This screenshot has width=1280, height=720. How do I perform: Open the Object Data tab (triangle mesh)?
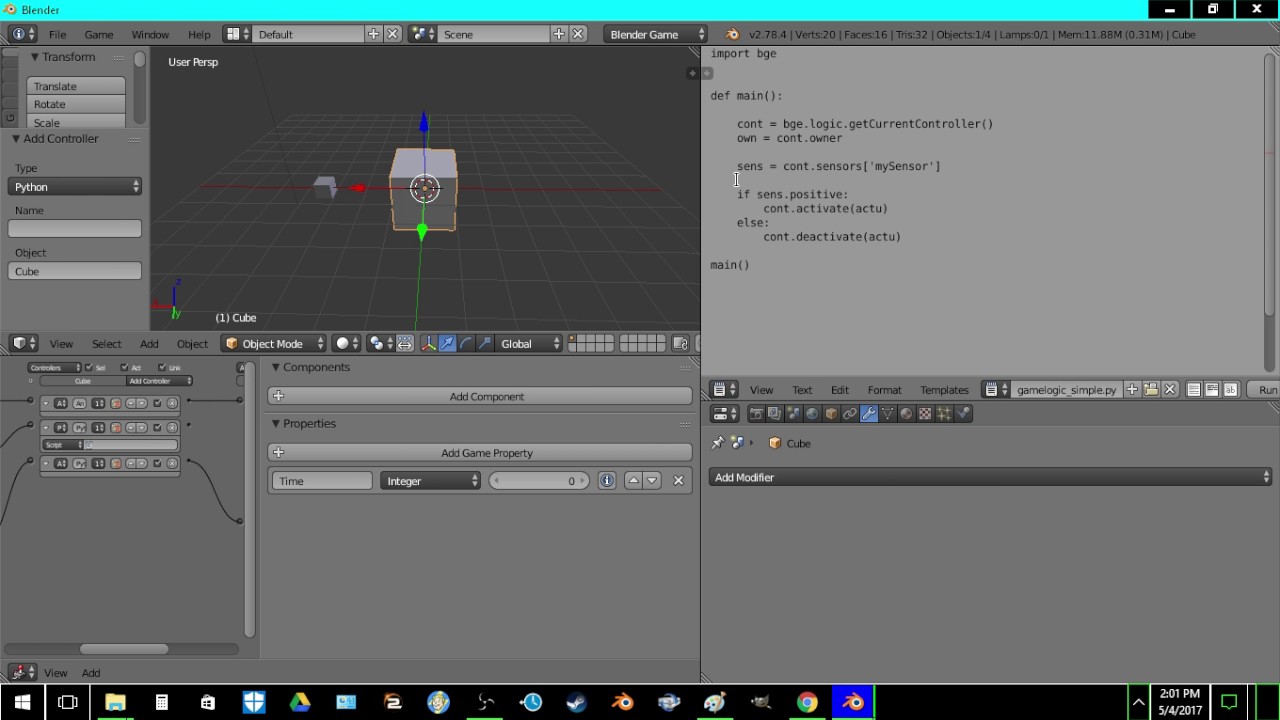click(888, 414)
